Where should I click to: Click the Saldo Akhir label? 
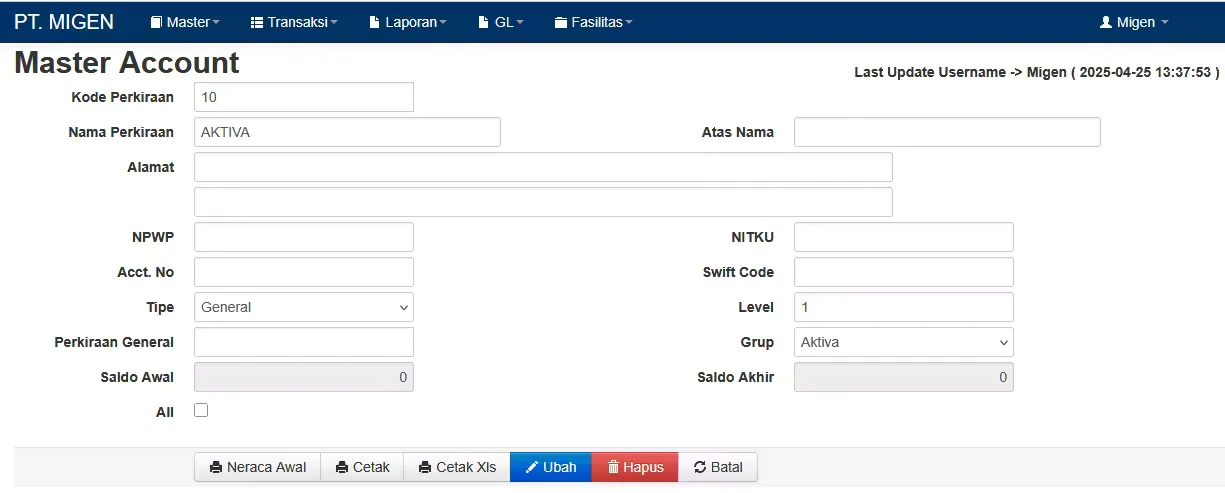click(736, 377)
